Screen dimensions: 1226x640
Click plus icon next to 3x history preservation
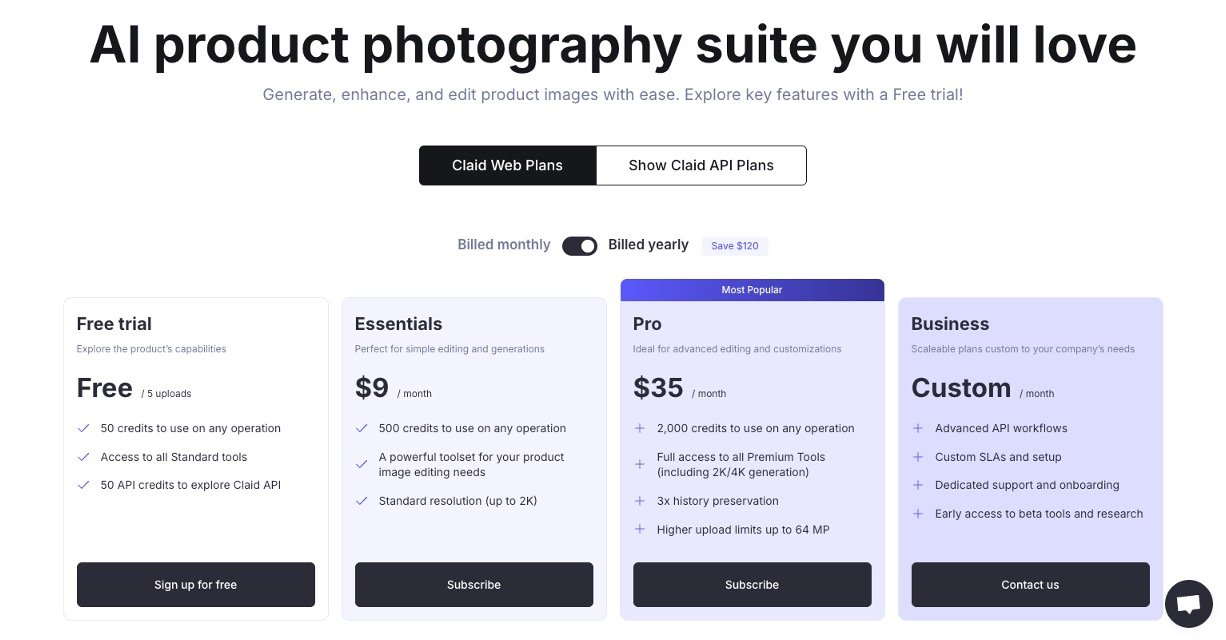pos(640,501)
